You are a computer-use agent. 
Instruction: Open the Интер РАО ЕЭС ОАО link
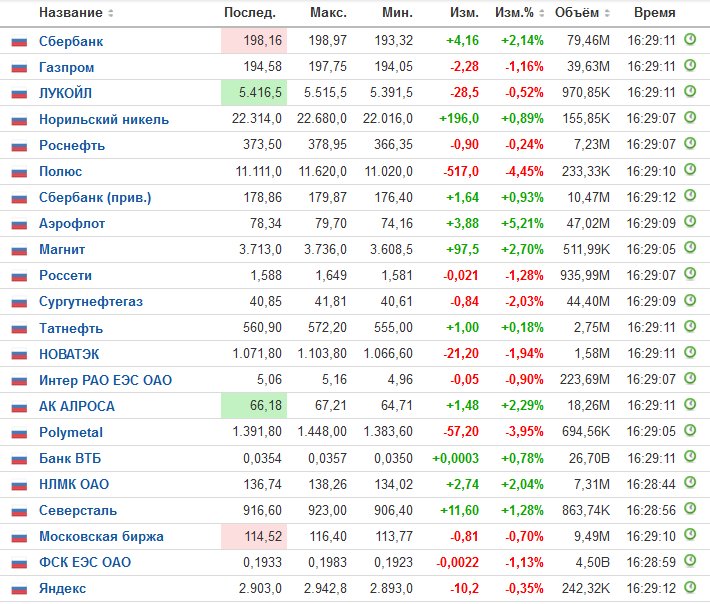pyautogui.click(x=106, y=380)
